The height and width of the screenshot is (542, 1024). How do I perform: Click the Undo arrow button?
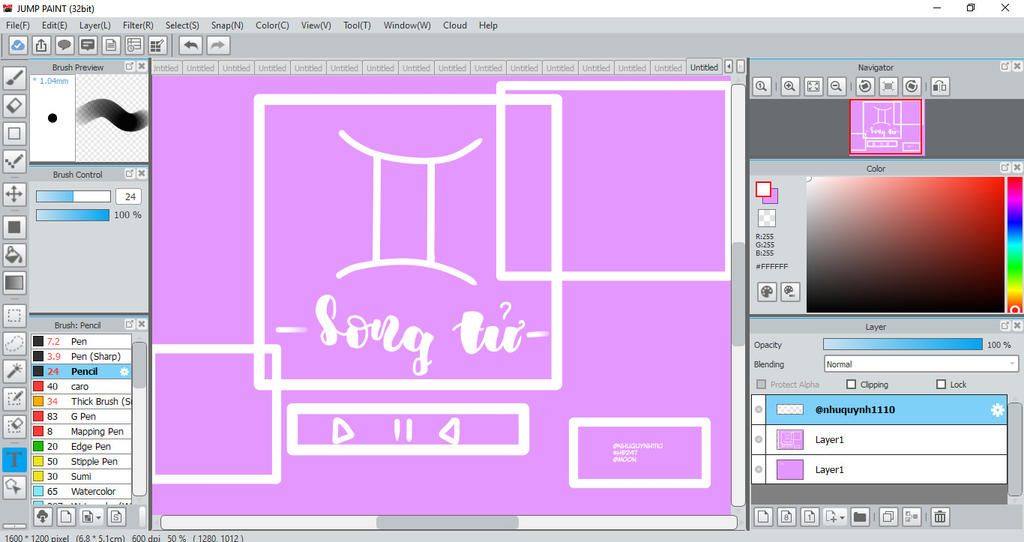[191, 45]
